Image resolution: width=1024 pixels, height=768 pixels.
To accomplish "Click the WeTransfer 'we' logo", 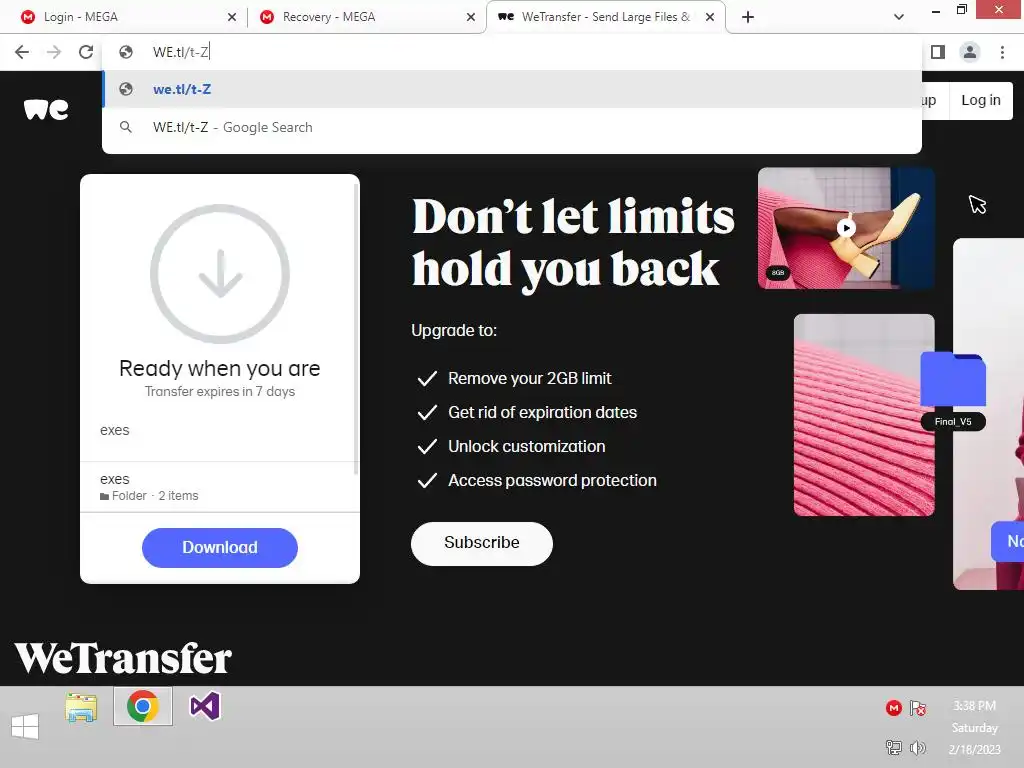I will pos(46,110).
